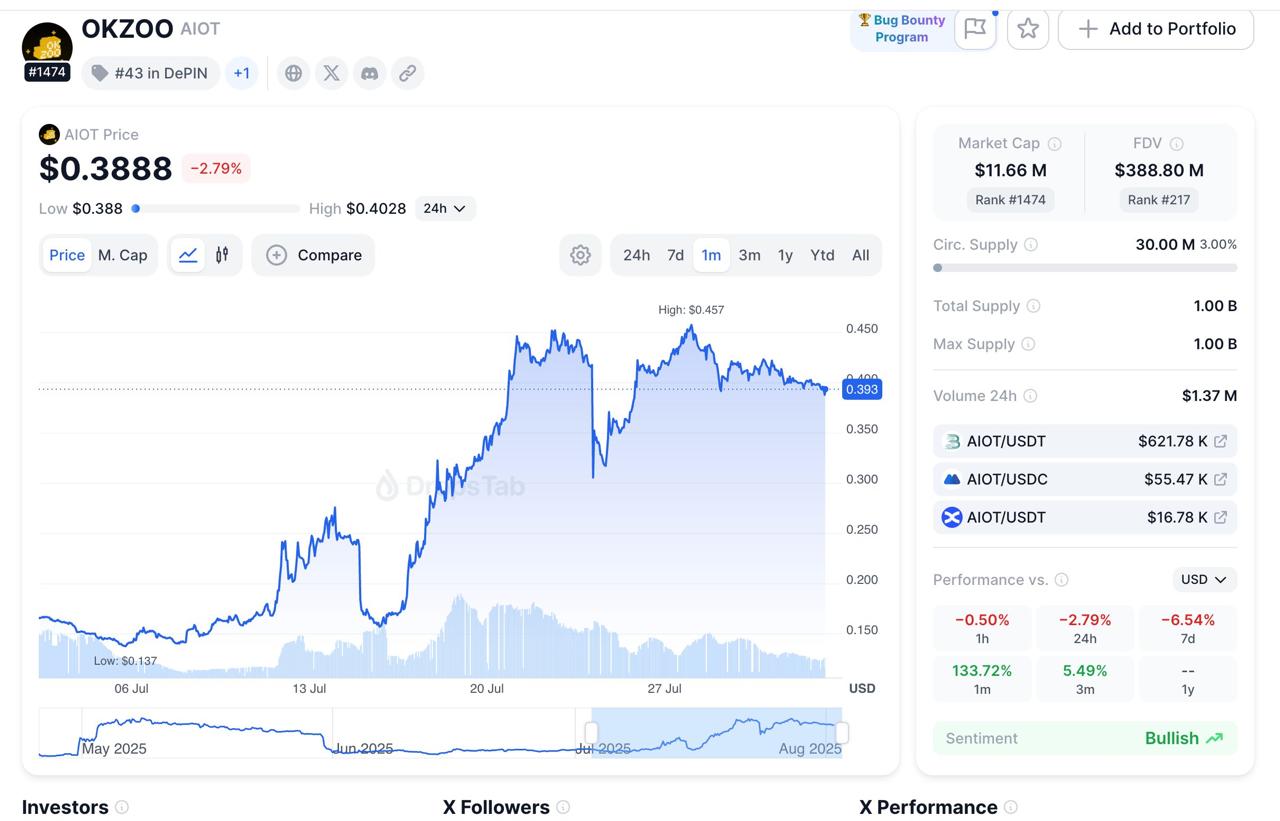Open the Discord server icon
Image resolution: width=1280 pixels, height=821 pixels.
369,73
